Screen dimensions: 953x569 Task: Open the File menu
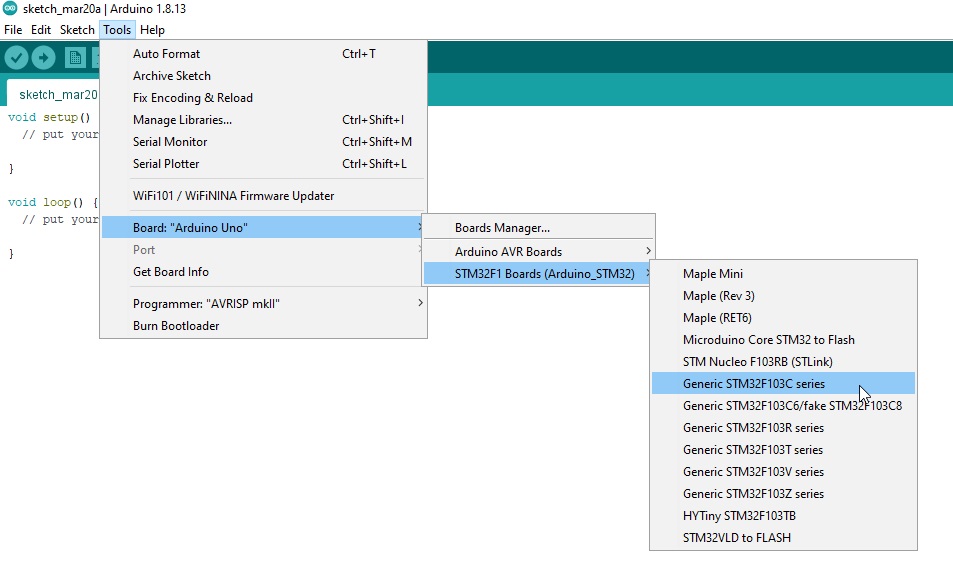[13, 30]
